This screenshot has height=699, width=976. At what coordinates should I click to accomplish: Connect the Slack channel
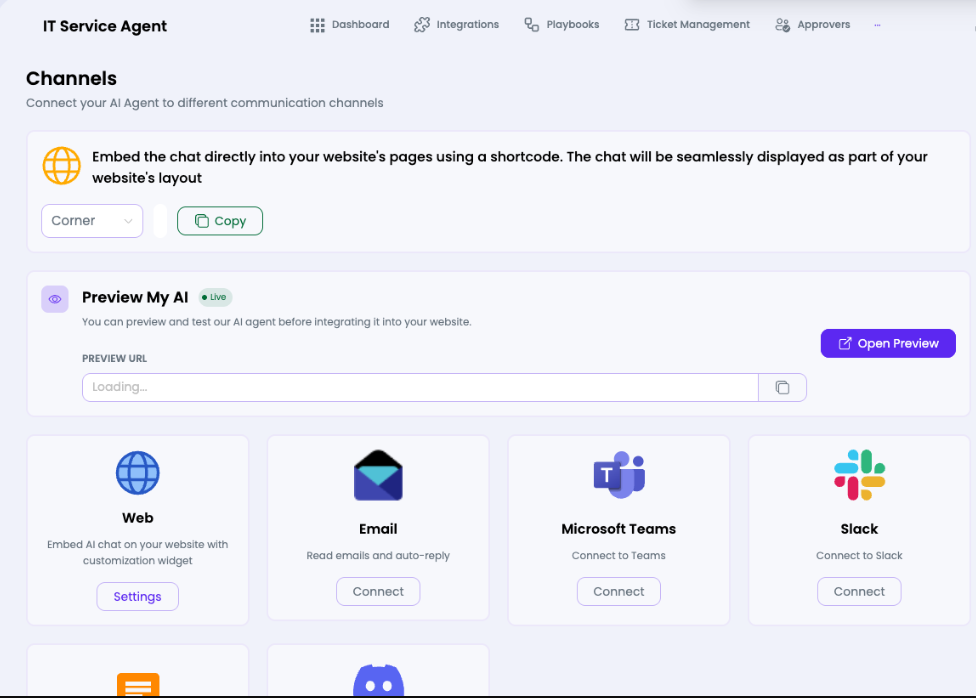tap(859, 592)
